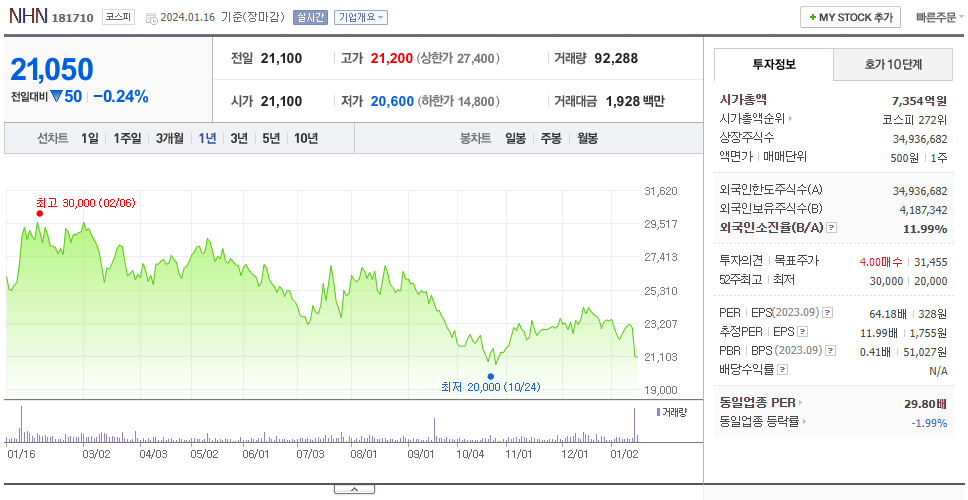This screenshot has width=968, height=500.
Task: Click the 거래량 value 92,288
Action: coord(616,59)
